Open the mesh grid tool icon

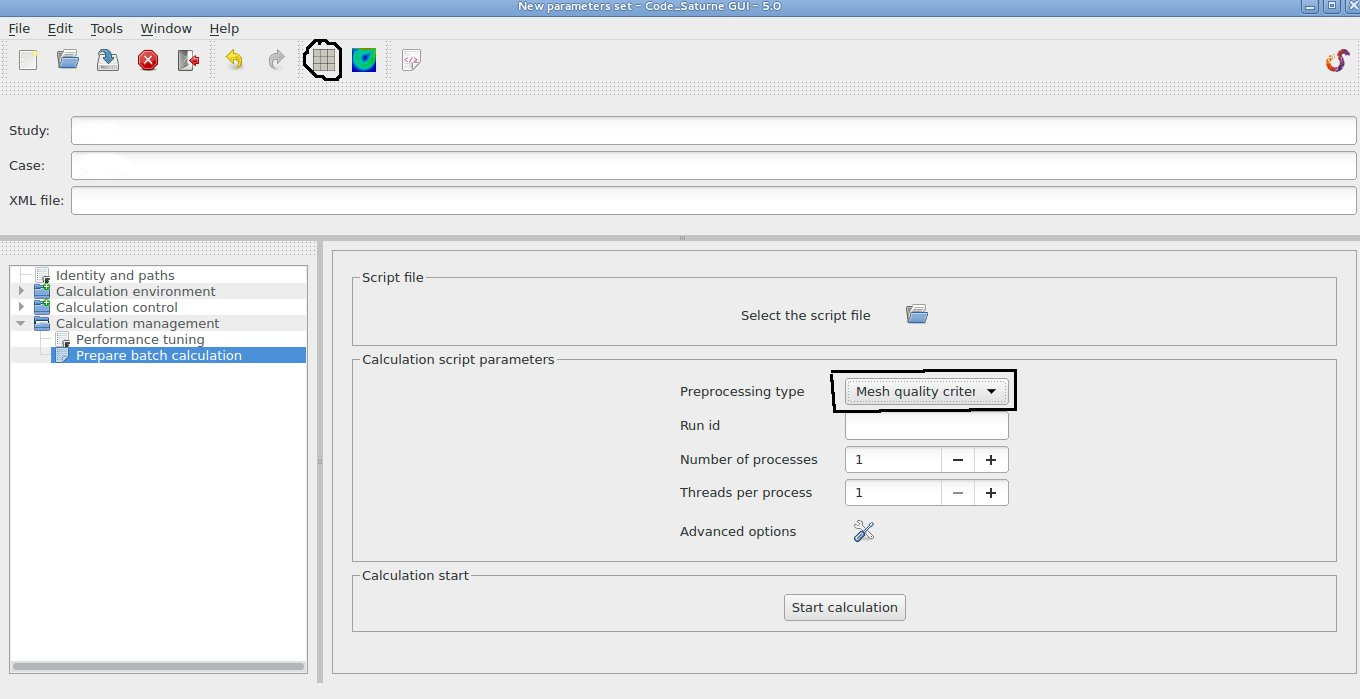[322, 61]
